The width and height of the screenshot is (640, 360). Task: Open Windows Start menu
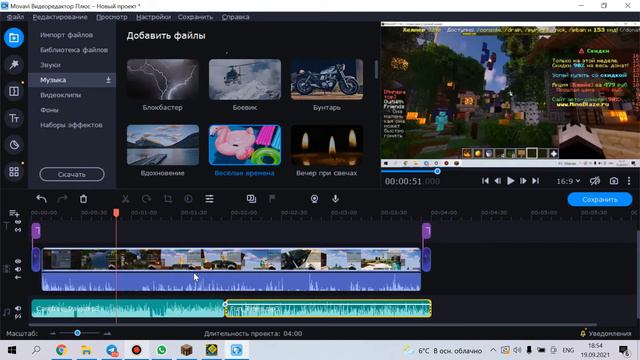coord(12,350)
